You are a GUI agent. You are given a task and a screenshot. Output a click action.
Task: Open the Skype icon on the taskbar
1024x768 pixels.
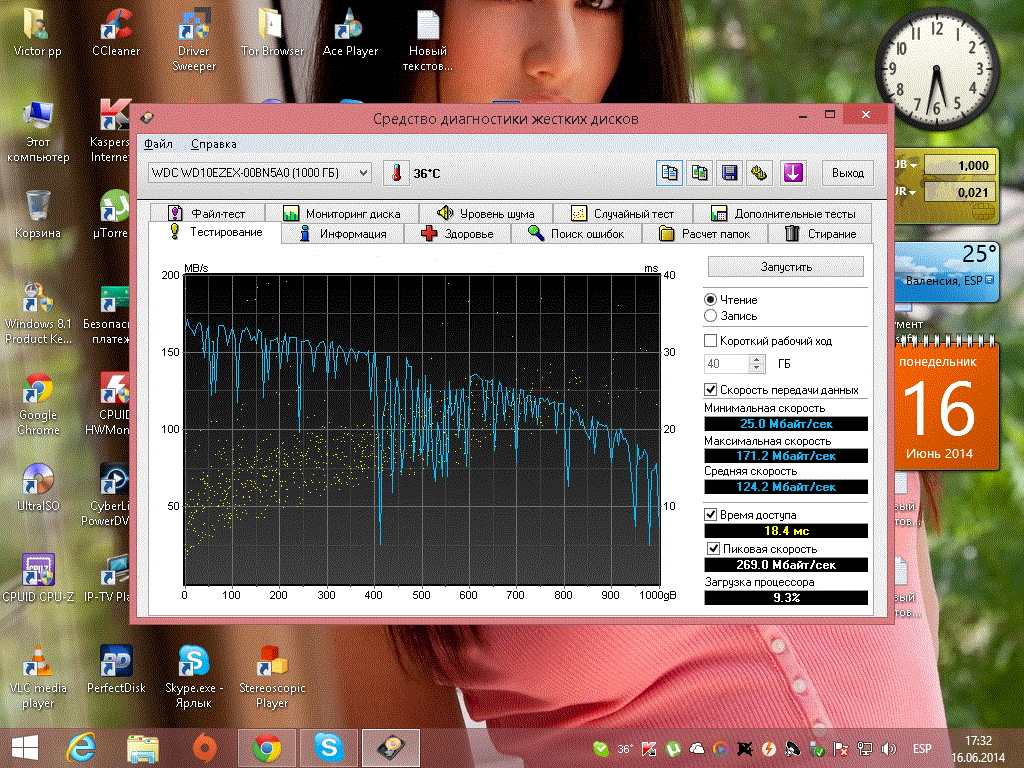pos(328,747)
